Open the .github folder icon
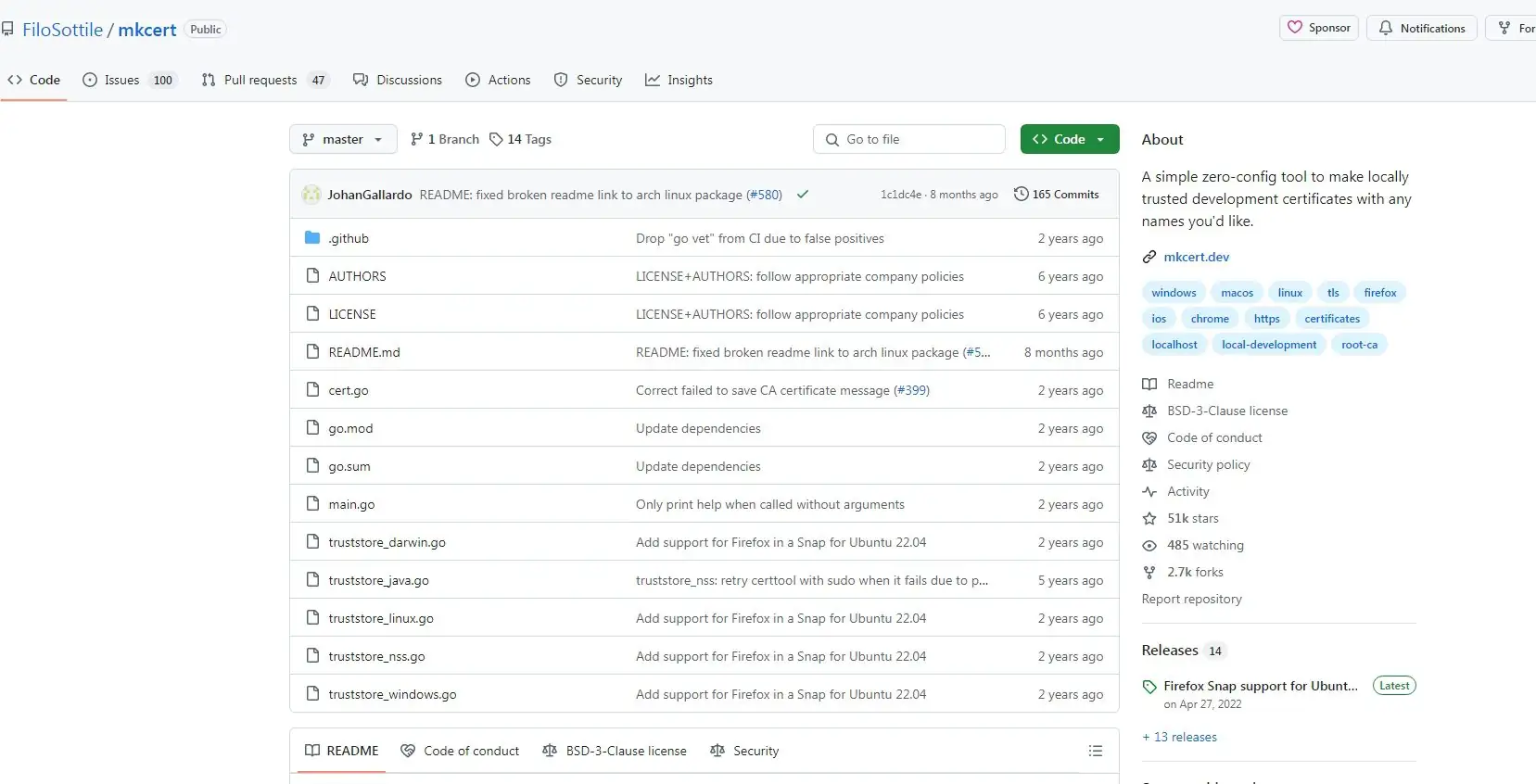 [312, 238]
